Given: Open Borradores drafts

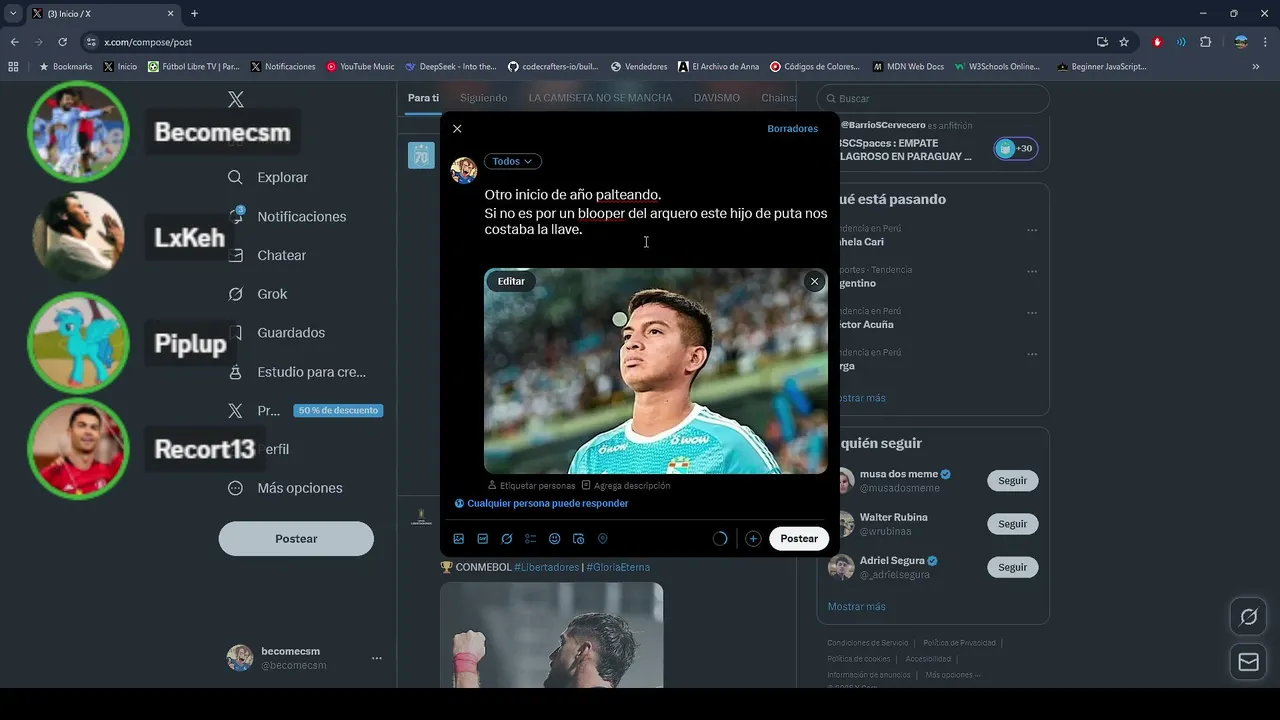Looking at the screenshot, I should 793,129.
